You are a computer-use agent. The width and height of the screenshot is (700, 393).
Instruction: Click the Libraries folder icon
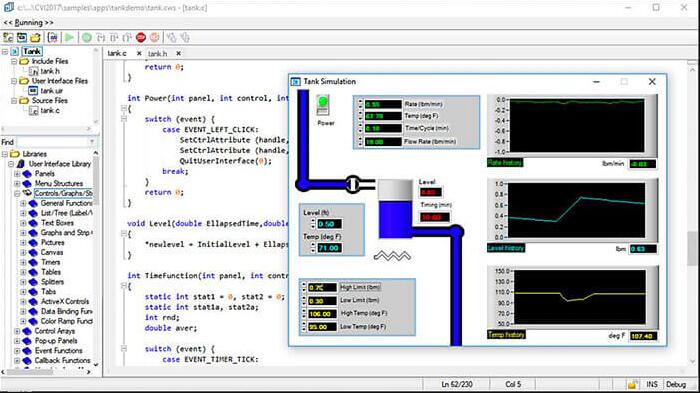[15, 154]
